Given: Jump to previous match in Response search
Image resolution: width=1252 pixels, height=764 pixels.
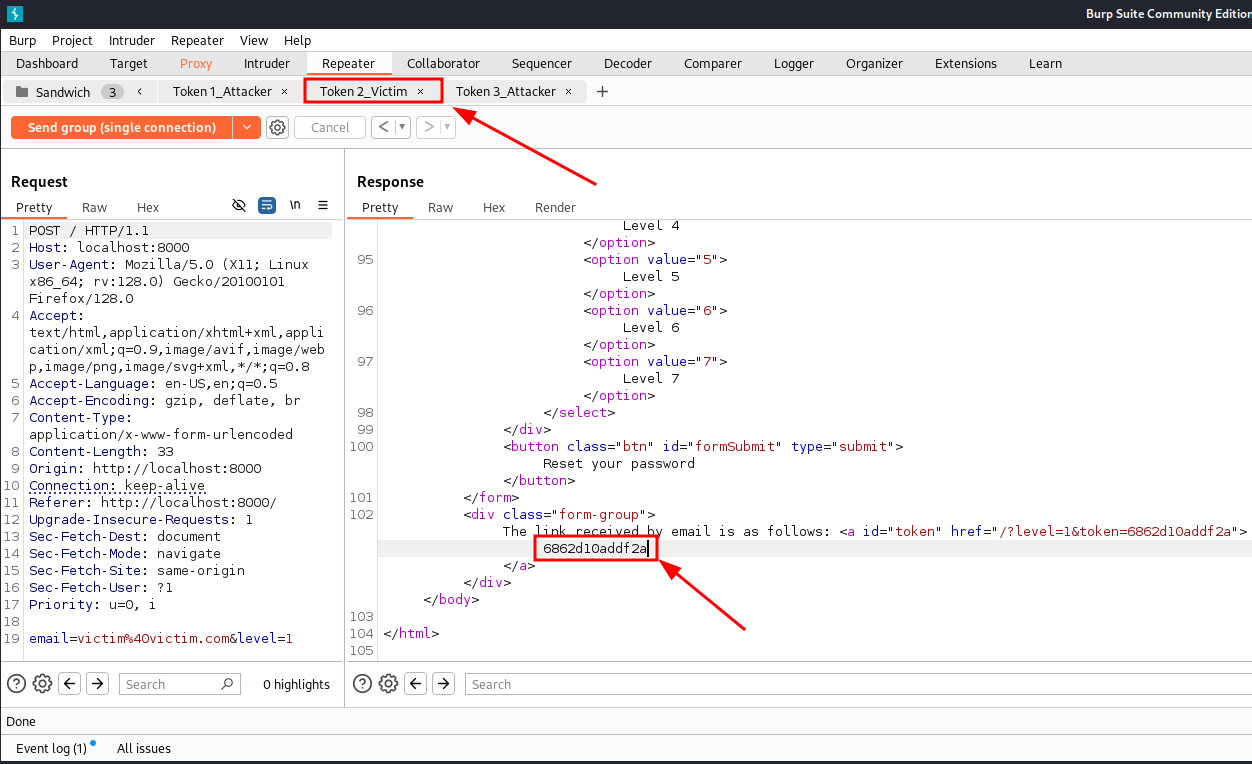Looking at the screenshot, I should pyautogui.click(x=415, y=684).
